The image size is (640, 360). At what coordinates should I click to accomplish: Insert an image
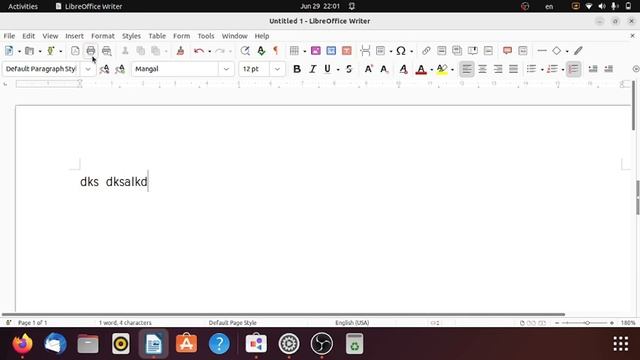pos(316,51)
